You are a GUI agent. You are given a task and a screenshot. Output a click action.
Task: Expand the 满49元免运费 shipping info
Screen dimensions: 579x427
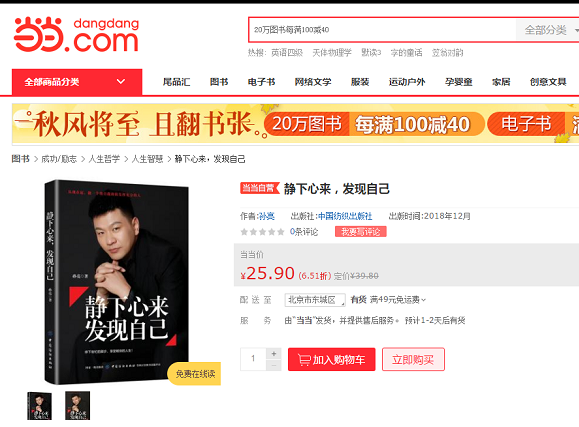click(x=398, y=300)
